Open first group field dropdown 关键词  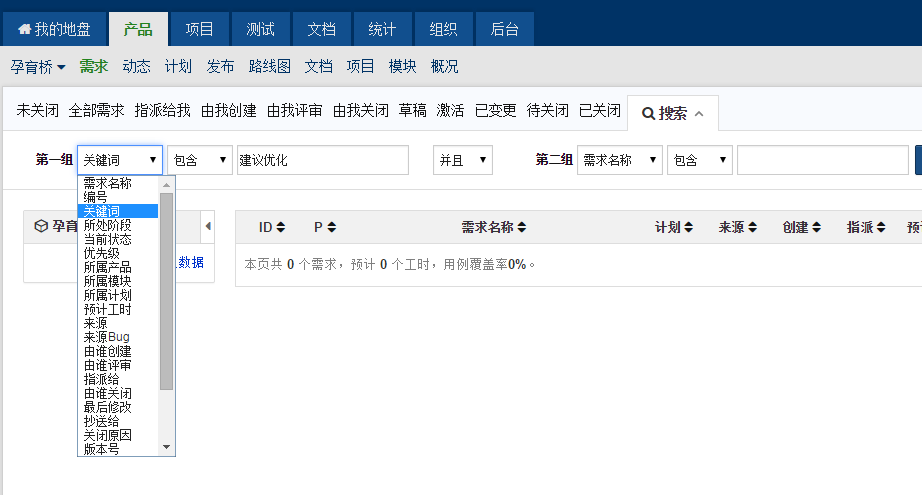tap(120, 160)
